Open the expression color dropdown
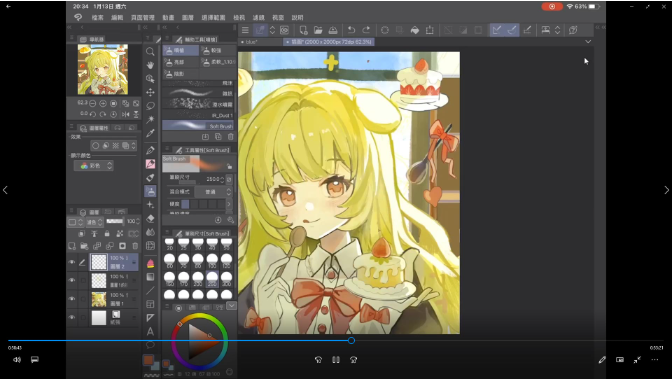This screenshot has width=672, height=379. point(93,165)
